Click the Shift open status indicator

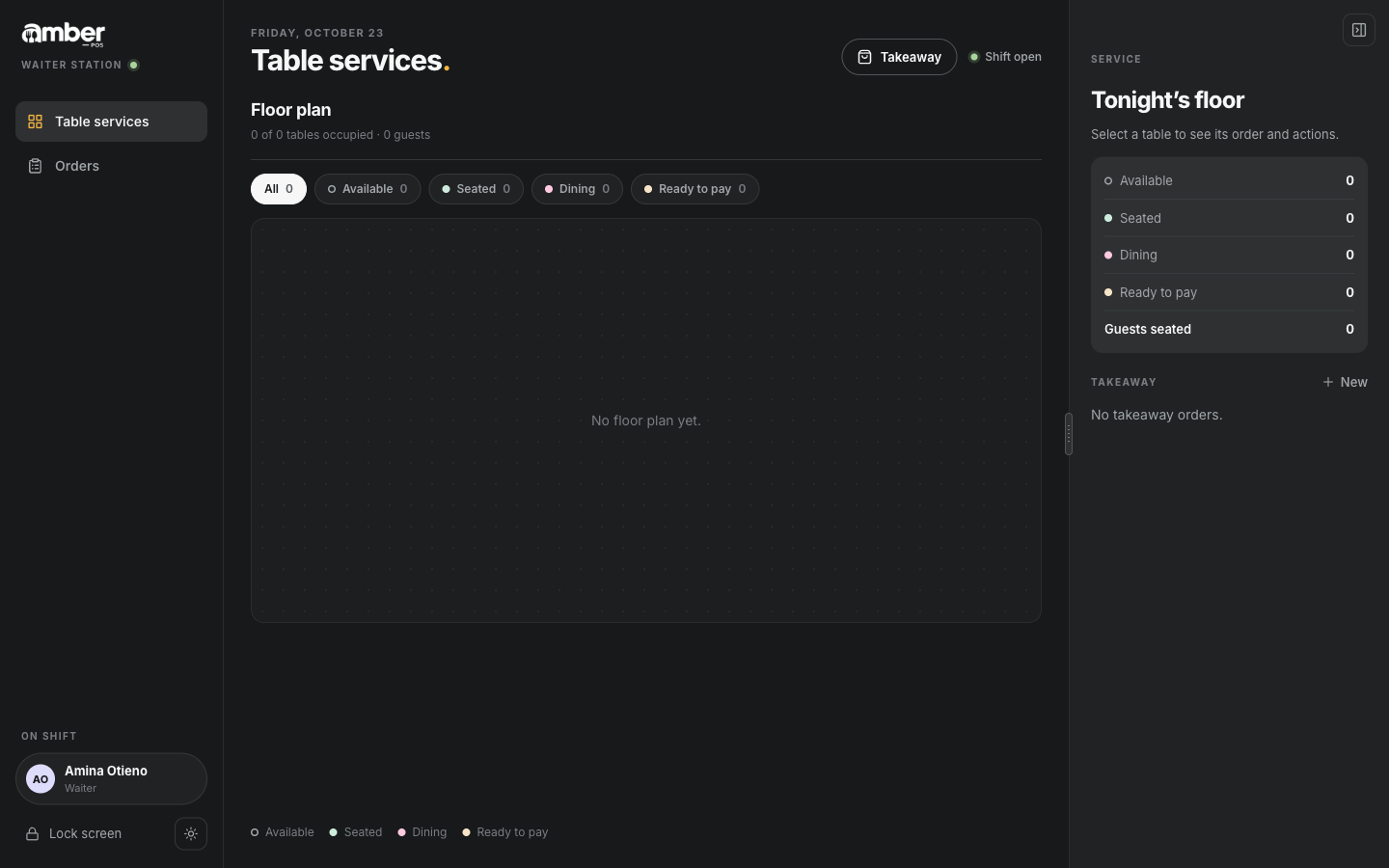(x=1005, y=57)
